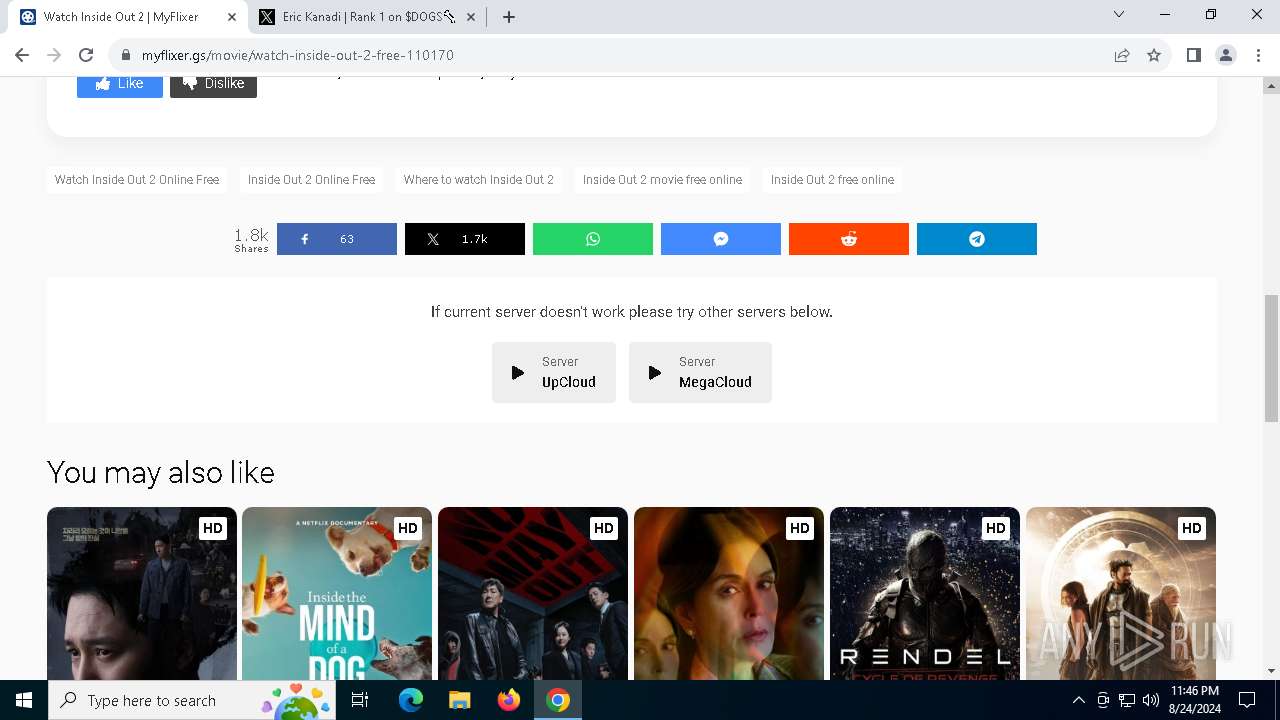Close the Eric Kanadi tab
This screenshot has height=720, width=1280.
pos(471,17)
